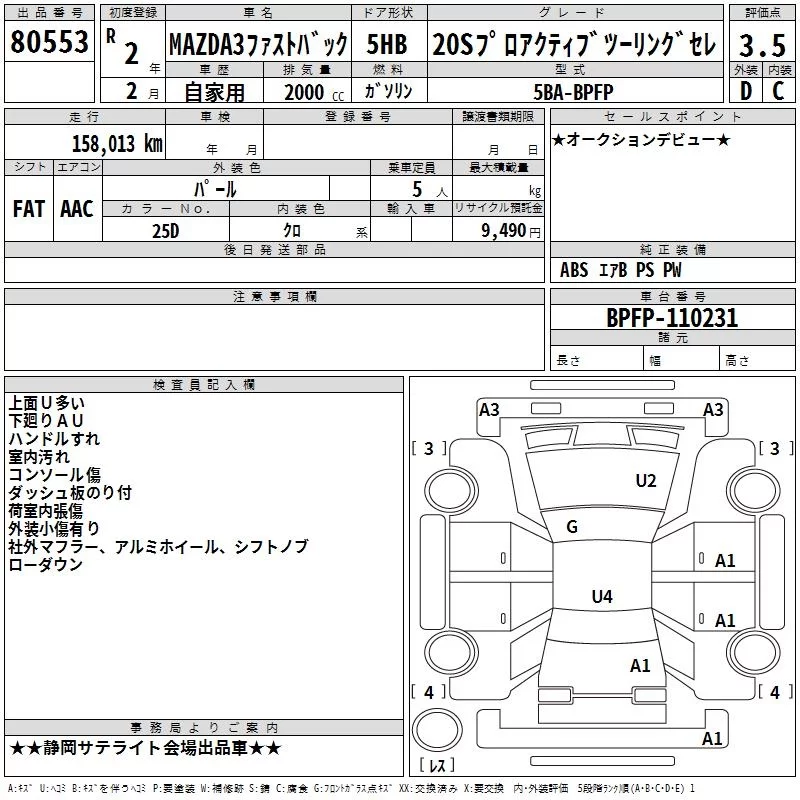The image size is (800, 800).
Task: Click shift type FAT
Action: [29, 209]
